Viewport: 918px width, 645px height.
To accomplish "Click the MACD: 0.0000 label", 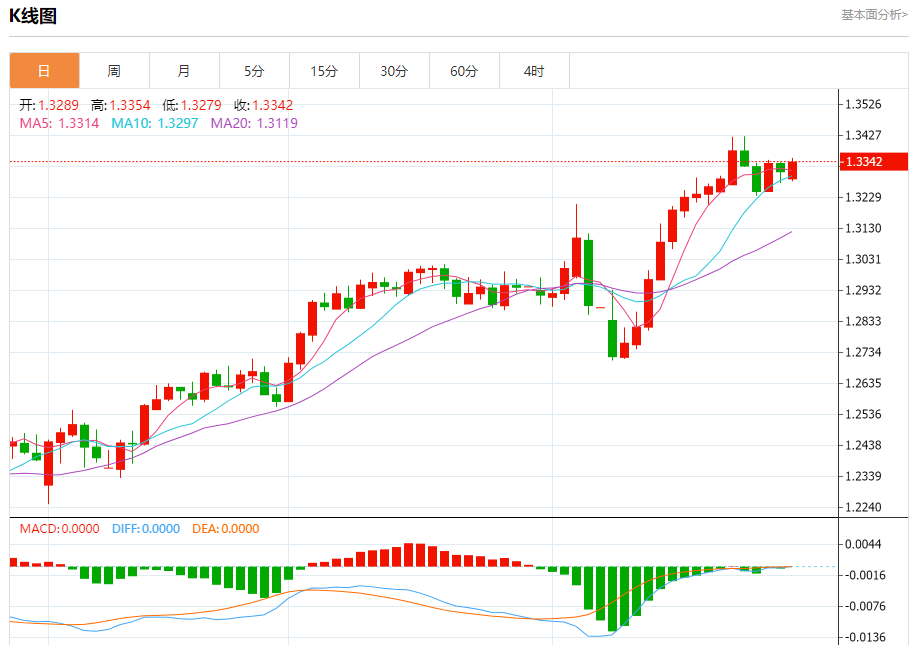I will pos(59,529).
